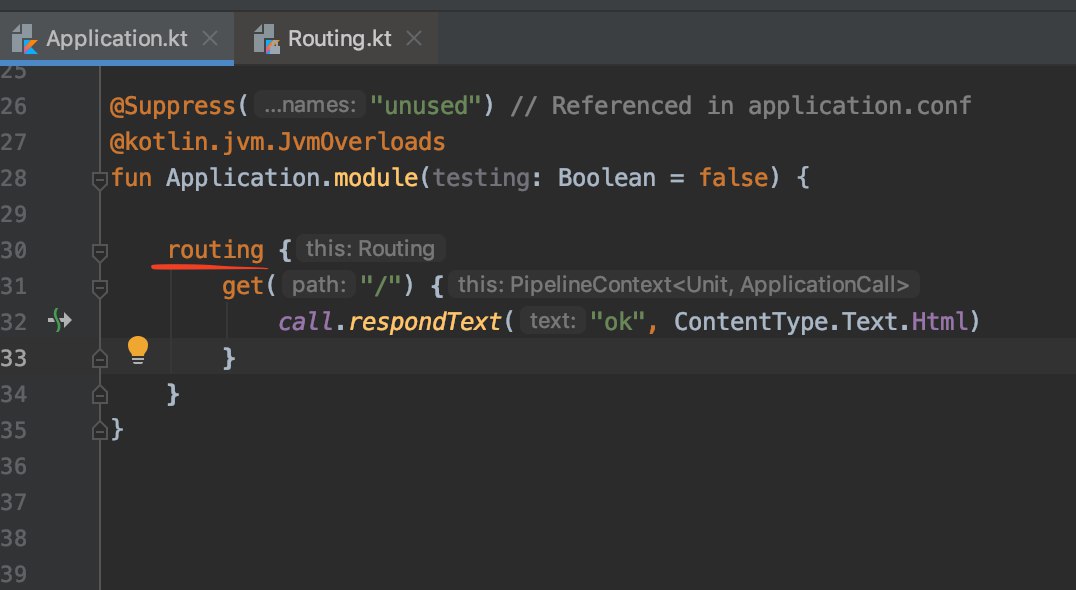Click fold end marker on line 33

[100, 358]
